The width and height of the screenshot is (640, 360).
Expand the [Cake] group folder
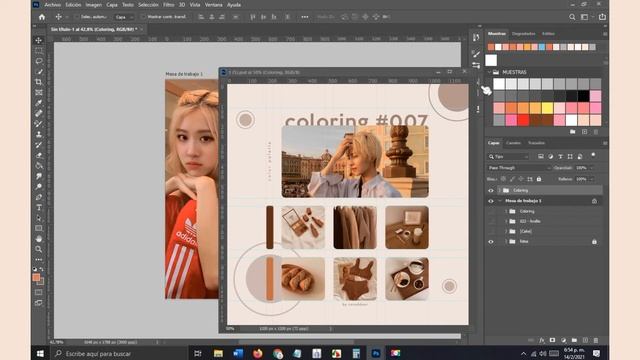[506, 231]
